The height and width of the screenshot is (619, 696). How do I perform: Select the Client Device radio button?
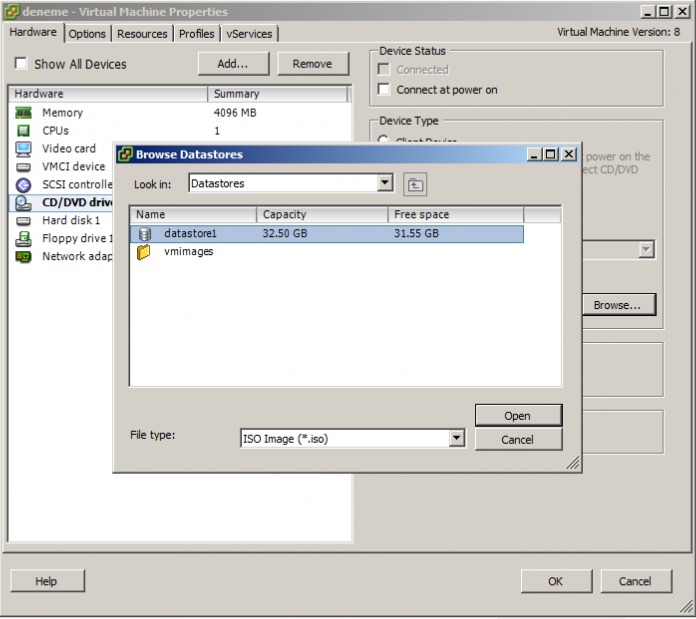[385, 141]
